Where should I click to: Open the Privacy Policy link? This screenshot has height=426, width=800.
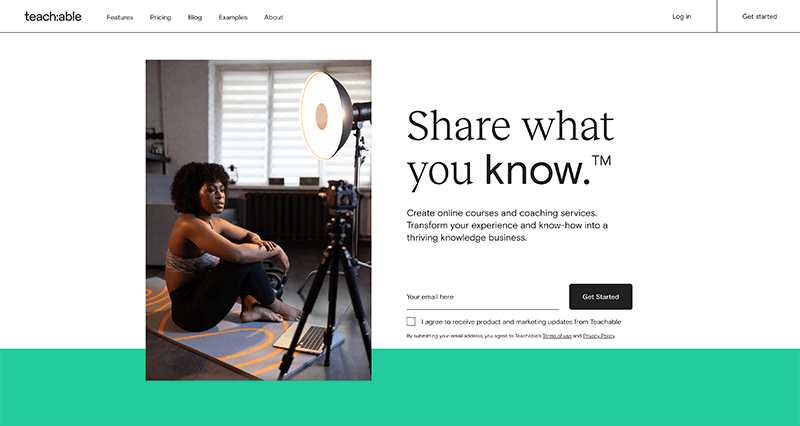click(x=598, y=336)
